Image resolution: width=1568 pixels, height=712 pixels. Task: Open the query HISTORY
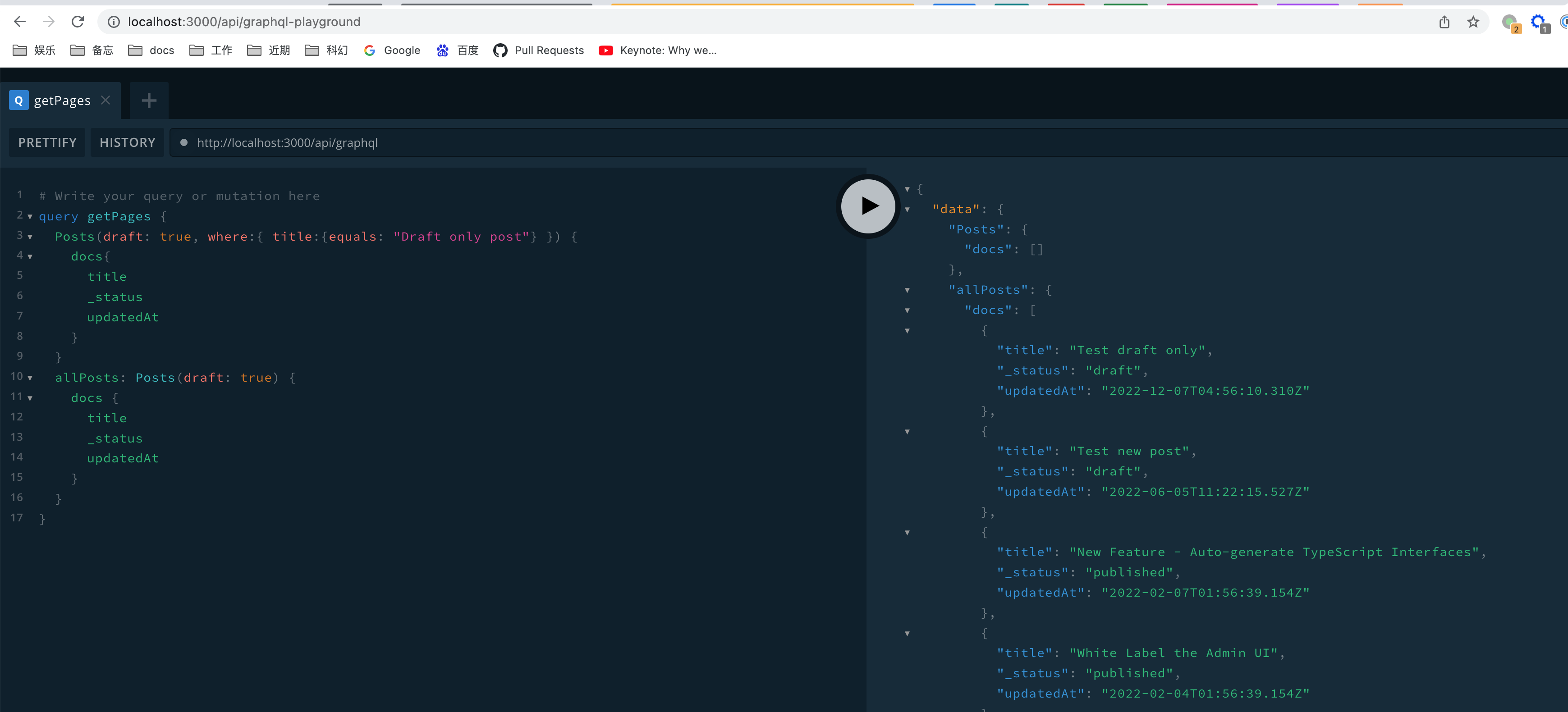[x=127, y=142]
